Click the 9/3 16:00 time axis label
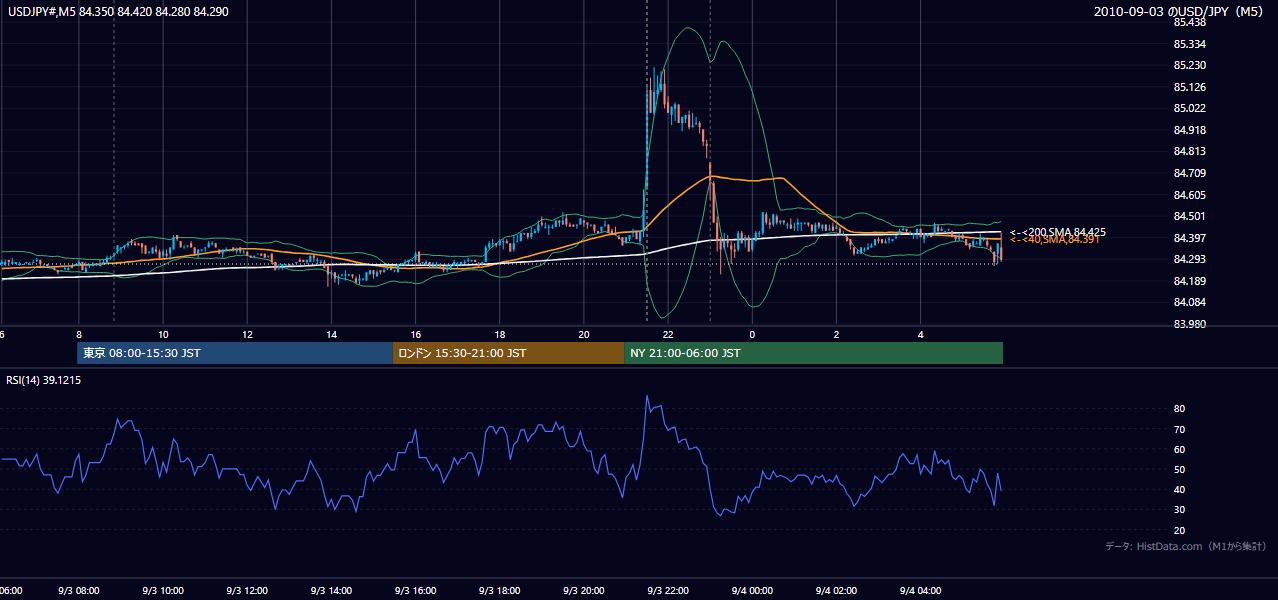The height and width of the screenshot is (600, 1278). pyautogui.click(x=414, y=590)
